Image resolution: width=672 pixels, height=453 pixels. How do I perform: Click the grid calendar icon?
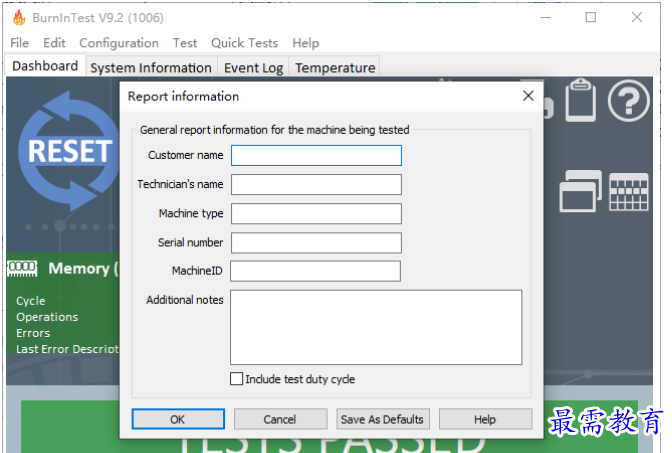(x=629, y=192)
